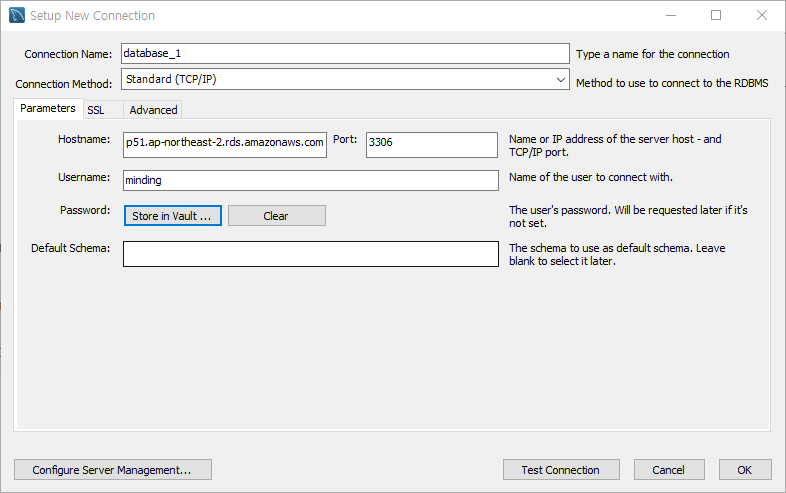Click the 'schema to use as default' description

(x=617, y=254)
